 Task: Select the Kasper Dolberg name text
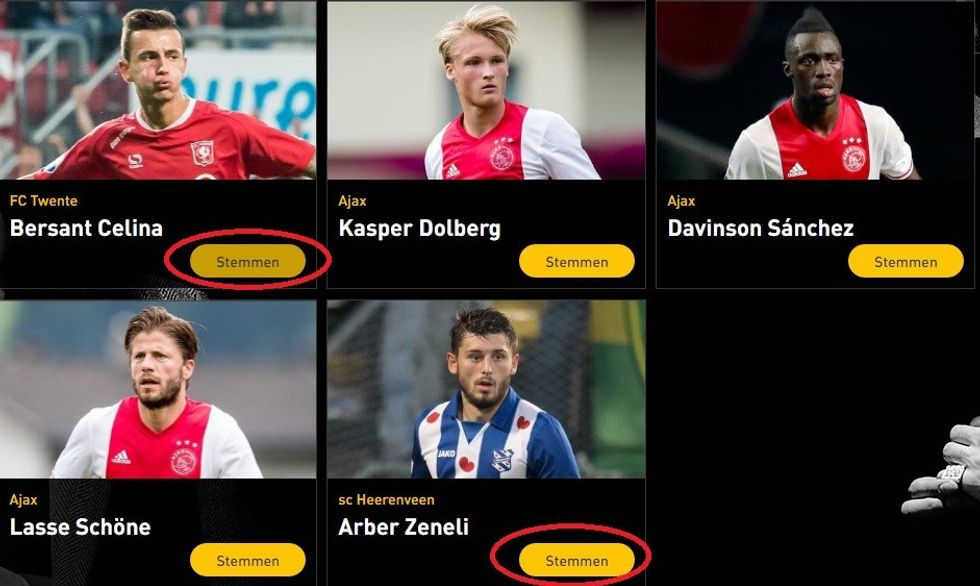click(x=419, y=229)
